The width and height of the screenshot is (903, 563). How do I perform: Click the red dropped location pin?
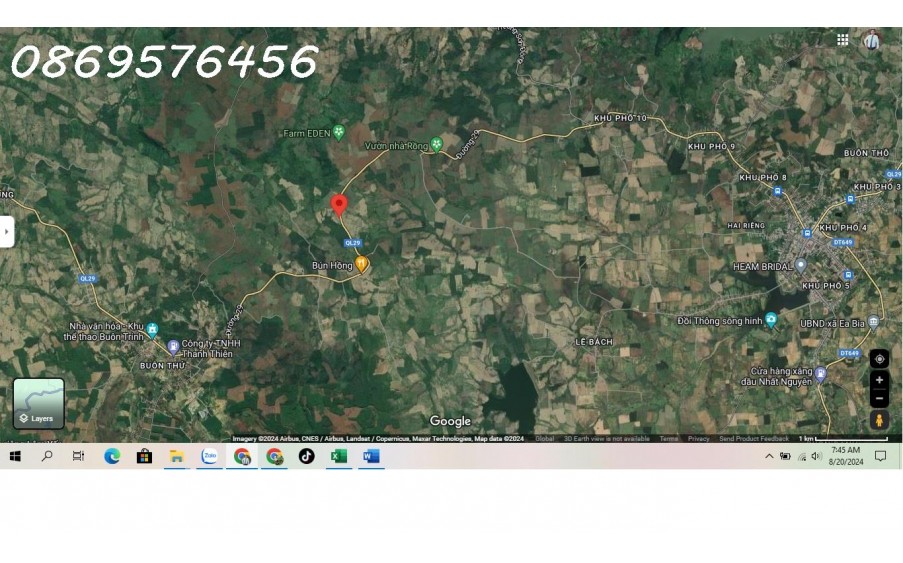tap(339, 205)
